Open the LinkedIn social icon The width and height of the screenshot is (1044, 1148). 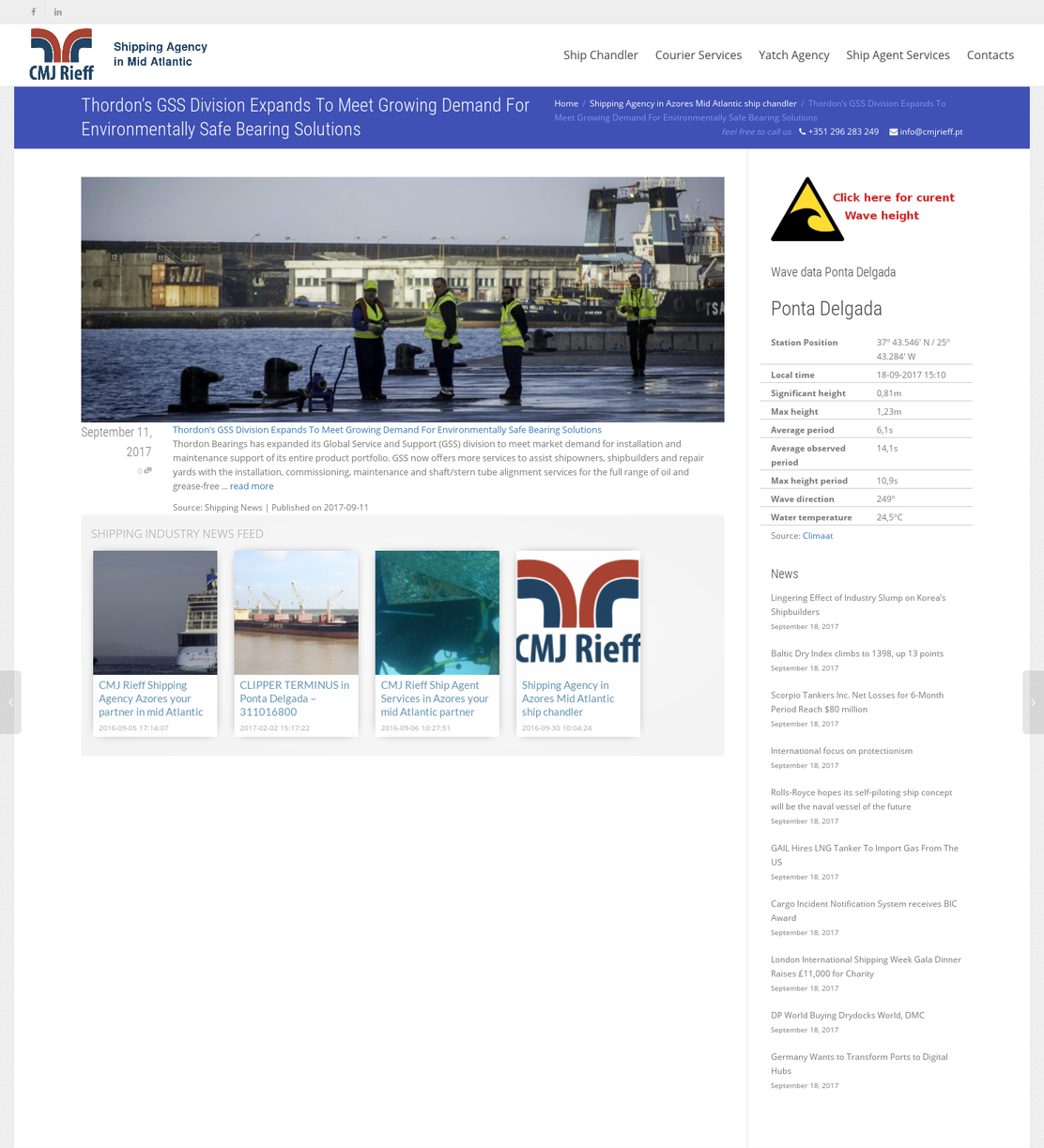[58, 12]
